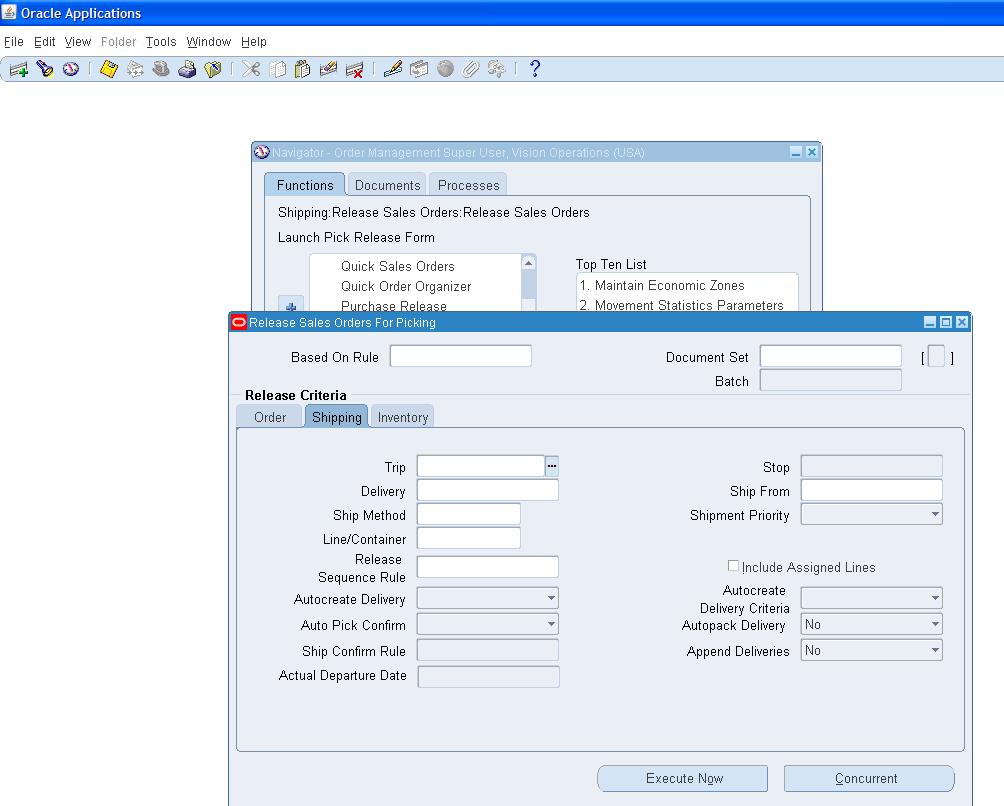Click the Copy toolbar icon
Image resolution: width=1004 pixels, height=806 pixels.
[x=277, y=69]
